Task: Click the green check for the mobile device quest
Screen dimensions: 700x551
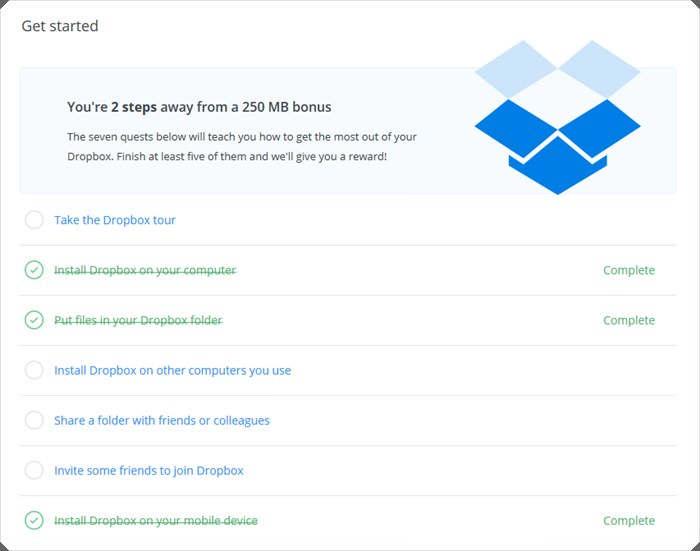Action: 34,520
